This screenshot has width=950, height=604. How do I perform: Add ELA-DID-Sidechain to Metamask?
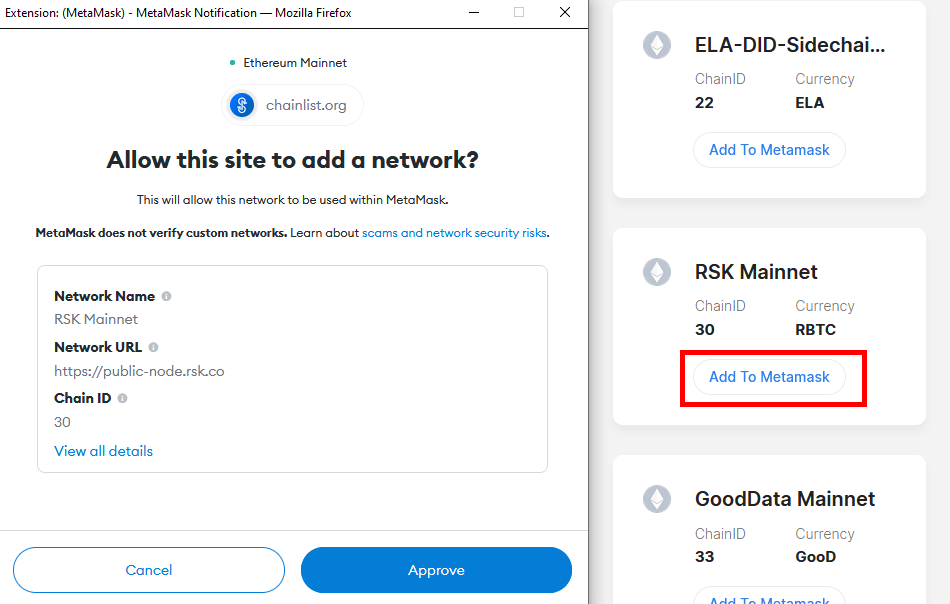[769, 149]
